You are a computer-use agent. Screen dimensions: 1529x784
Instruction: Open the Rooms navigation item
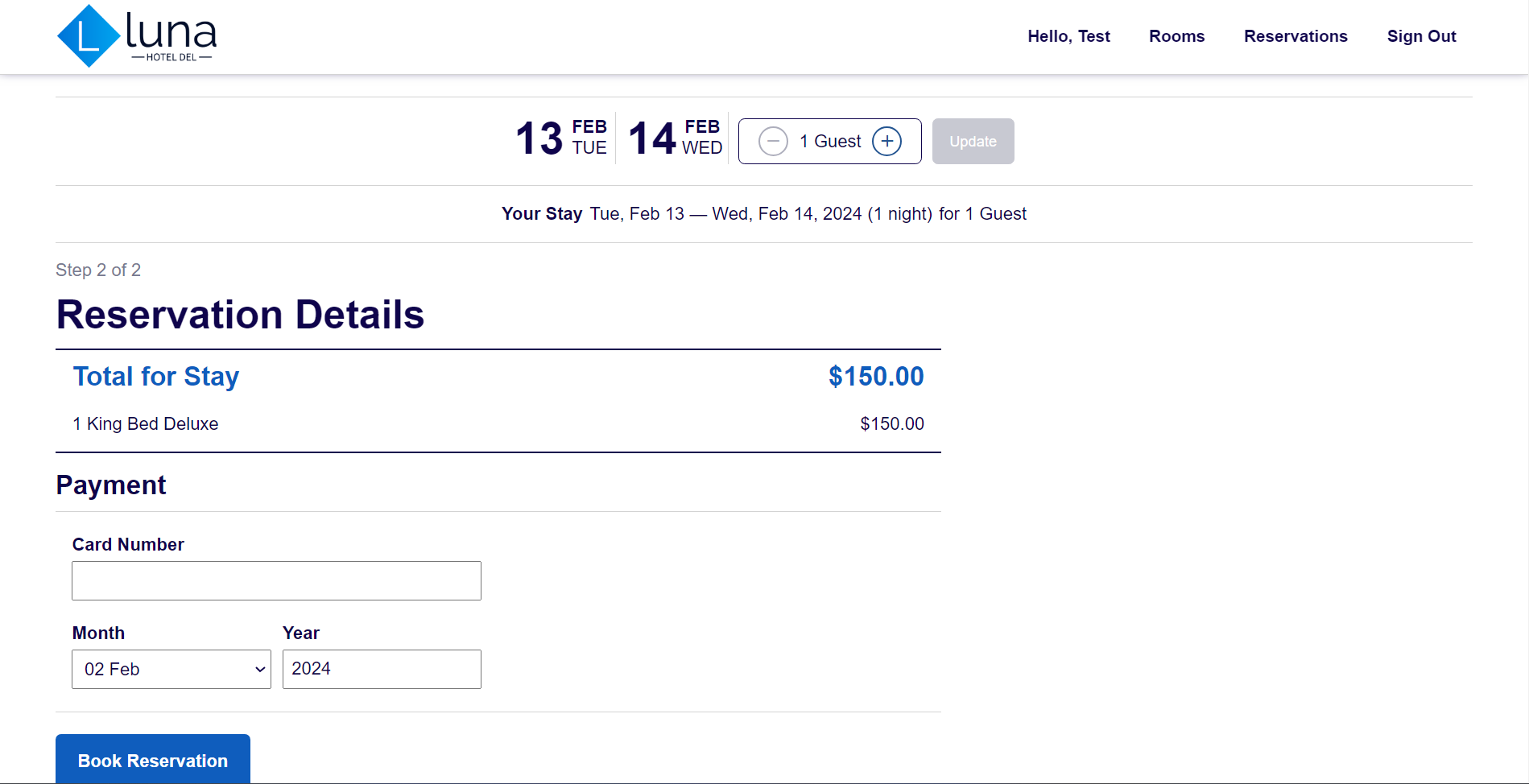pyautogui.click(x=1176, y=36)
